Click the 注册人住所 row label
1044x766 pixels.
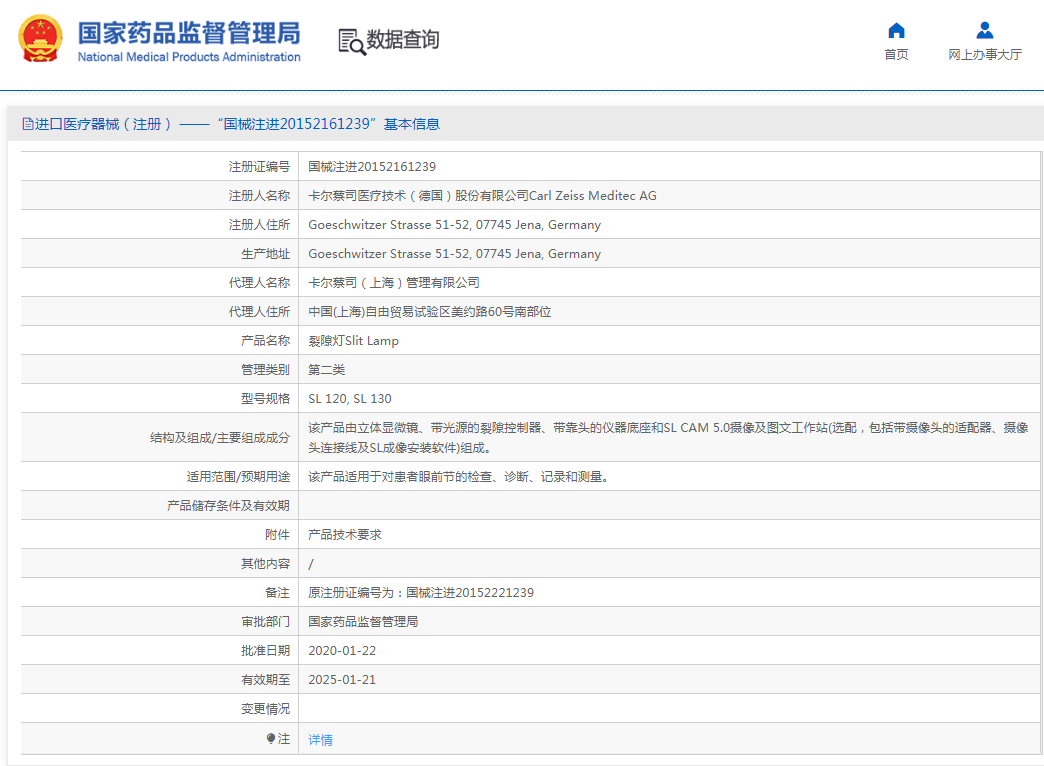[260, 225]
